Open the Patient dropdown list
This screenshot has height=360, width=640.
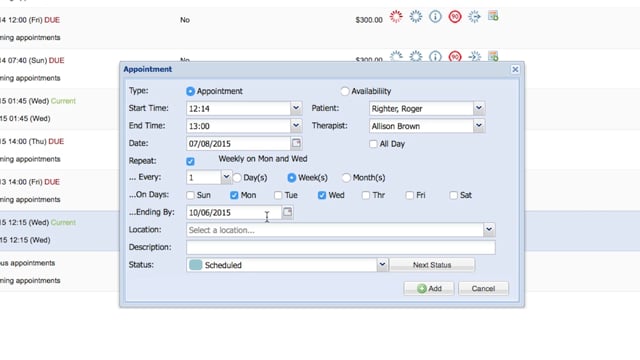pyautogui.click(x=479, y=108)
